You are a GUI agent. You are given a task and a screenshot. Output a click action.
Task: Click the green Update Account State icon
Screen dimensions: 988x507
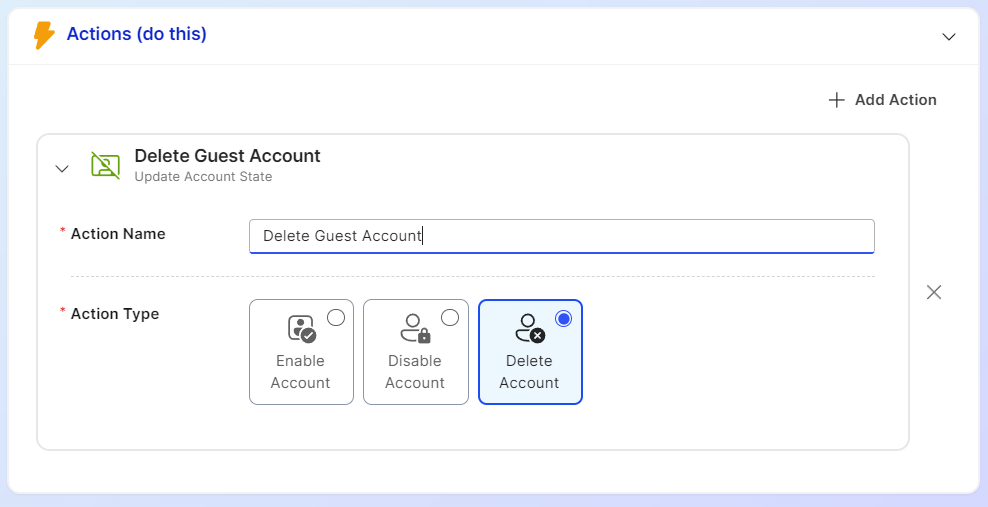pos(105,165)
